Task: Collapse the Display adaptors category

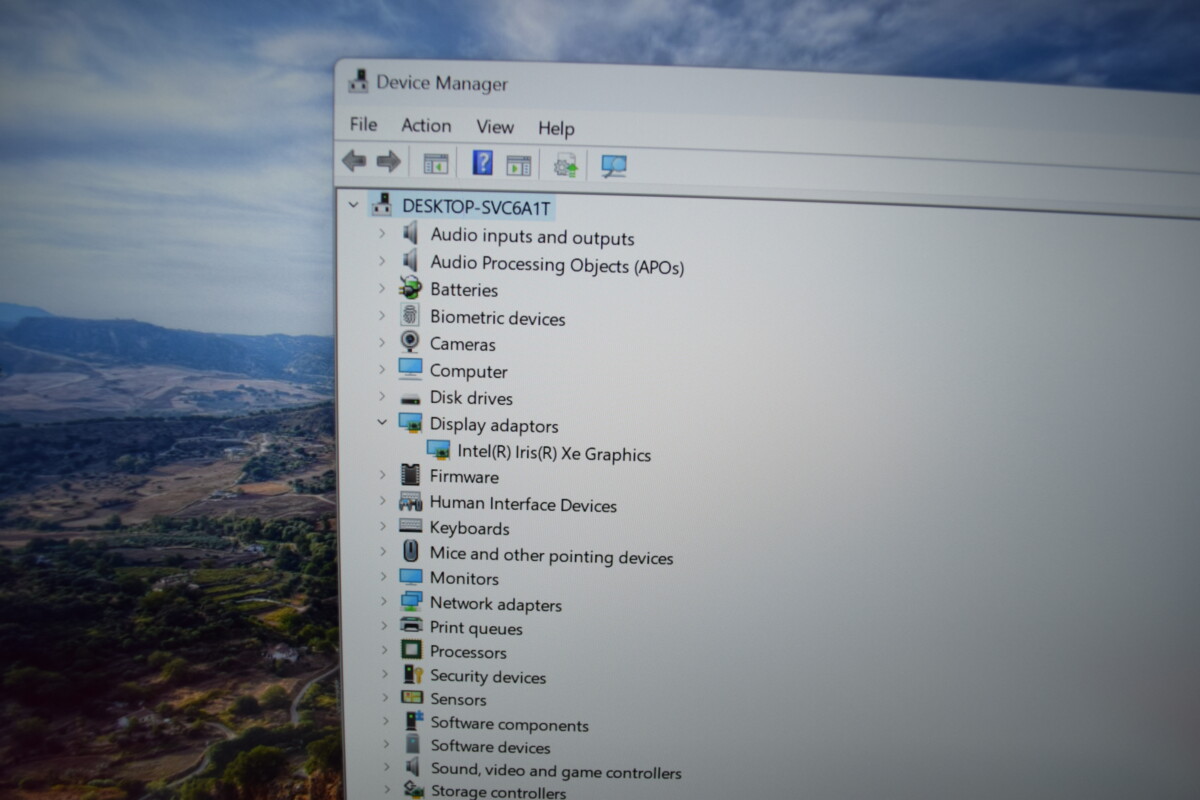Action: [381, 423]
